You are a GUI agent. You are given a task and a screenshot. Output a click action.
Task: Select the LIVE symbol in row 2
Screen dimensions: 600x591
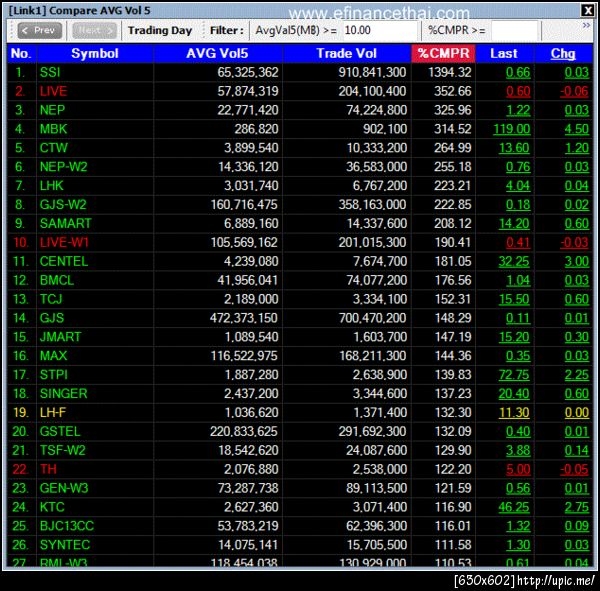coord(53,91)
